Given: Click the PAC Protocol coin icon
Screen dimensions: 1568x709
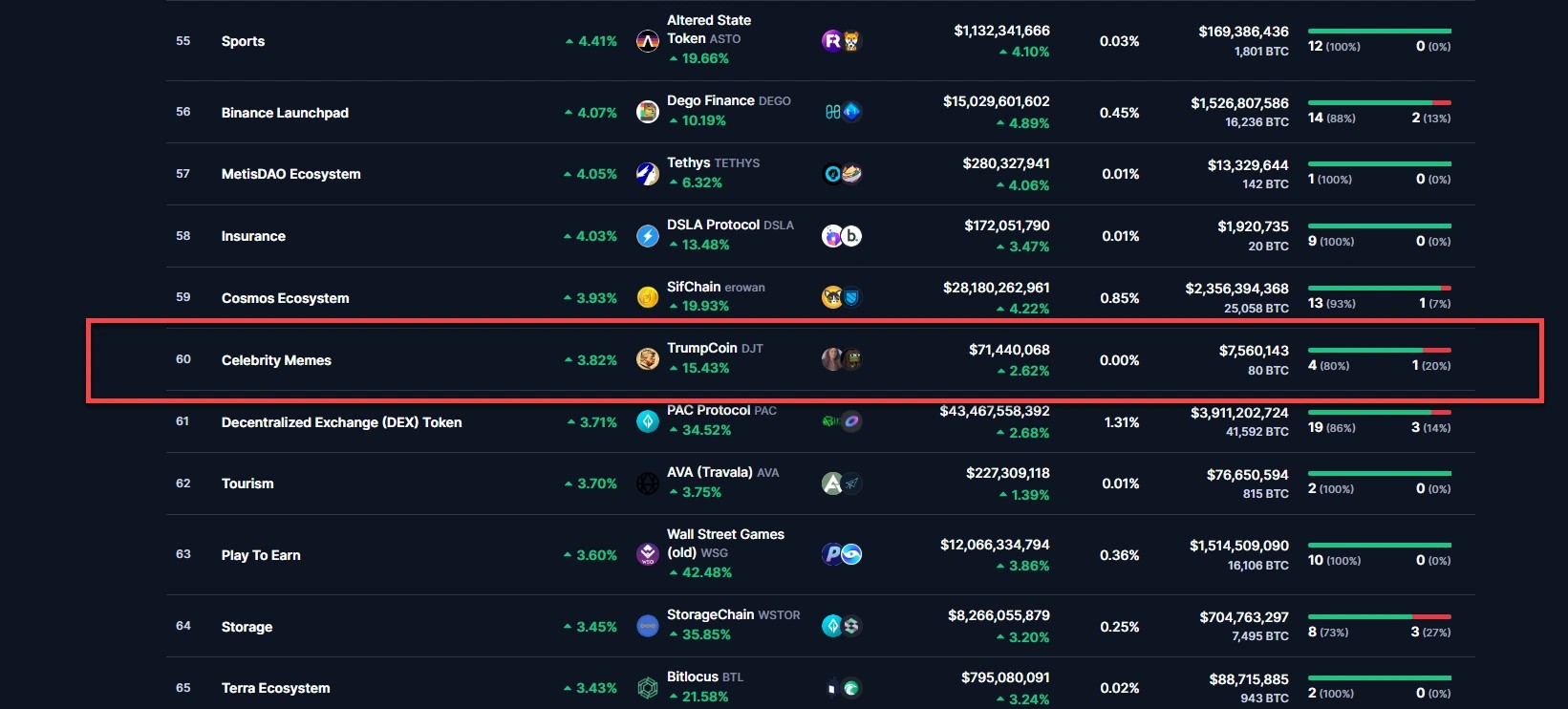Looking at the screenshot, I should (648, 421).
